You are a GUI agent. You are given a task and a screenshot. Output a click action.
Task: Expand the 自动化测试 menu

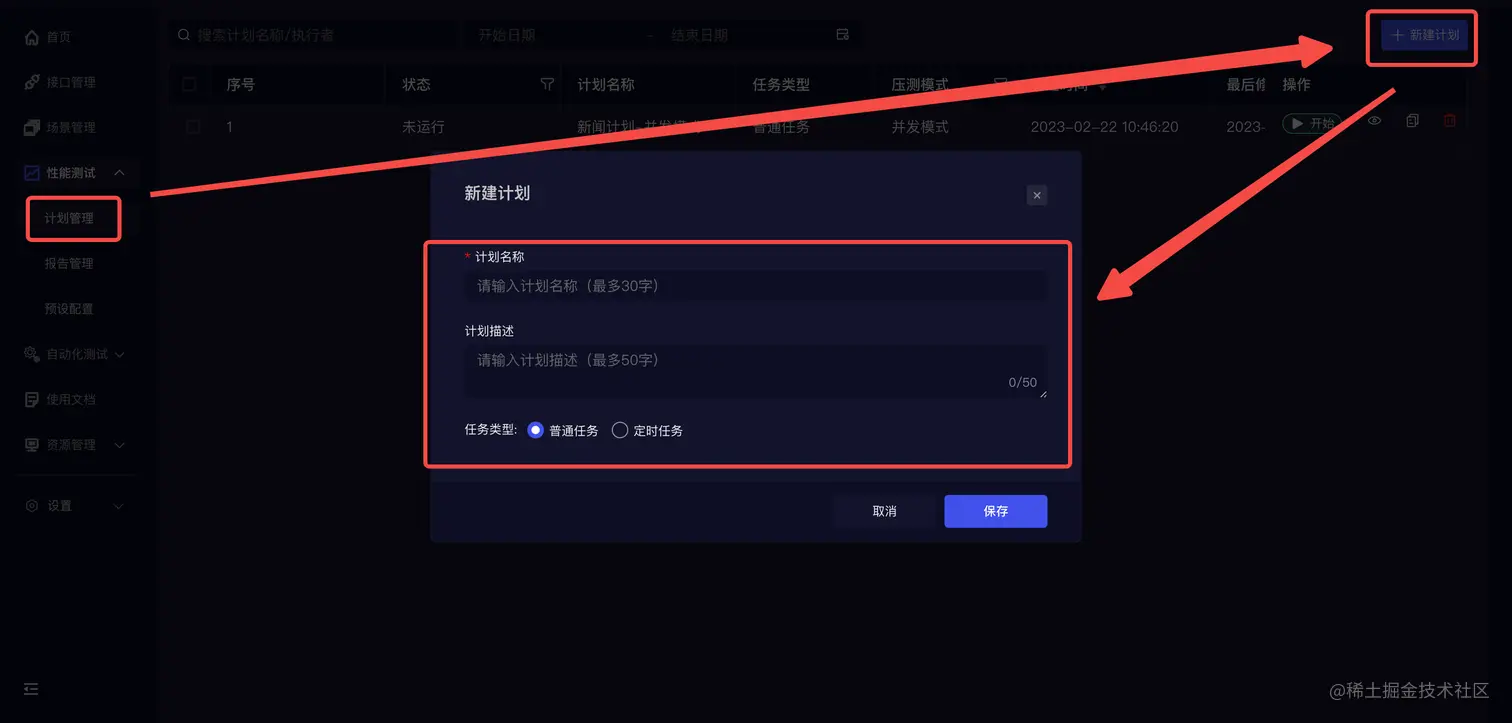pos(120,354)
